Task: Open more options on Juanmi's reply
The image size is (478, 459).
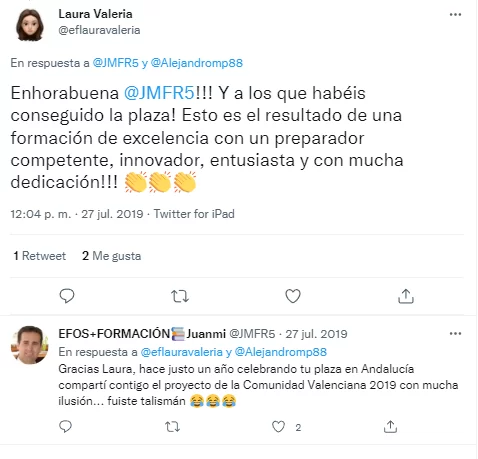Action: point(455,333)
